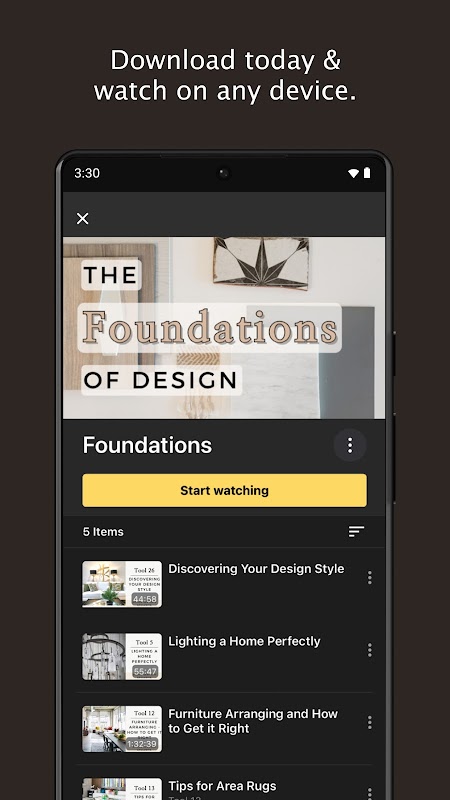
Task: Select the Lighting a Home Perfectly title
Action: point(244,641)
